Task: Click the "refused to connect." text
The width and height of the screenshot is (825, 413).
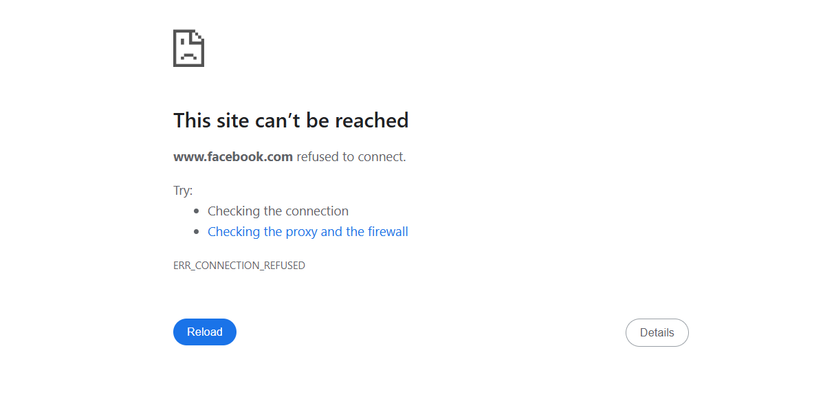Action: pyautogui.click(x=351, y=157)
